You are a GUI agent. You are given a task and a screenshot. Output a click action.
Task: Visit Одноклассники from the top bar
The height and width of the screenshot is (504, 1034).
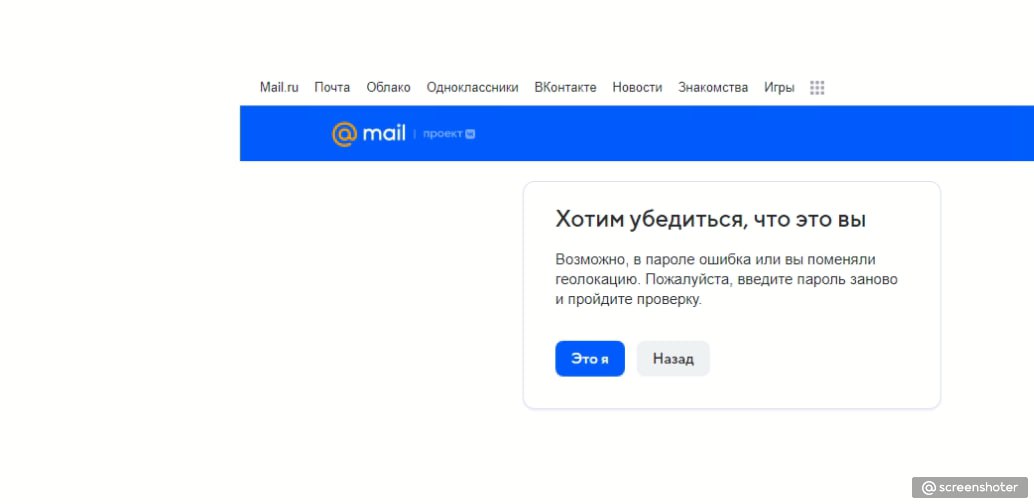[x=472, y=87]
